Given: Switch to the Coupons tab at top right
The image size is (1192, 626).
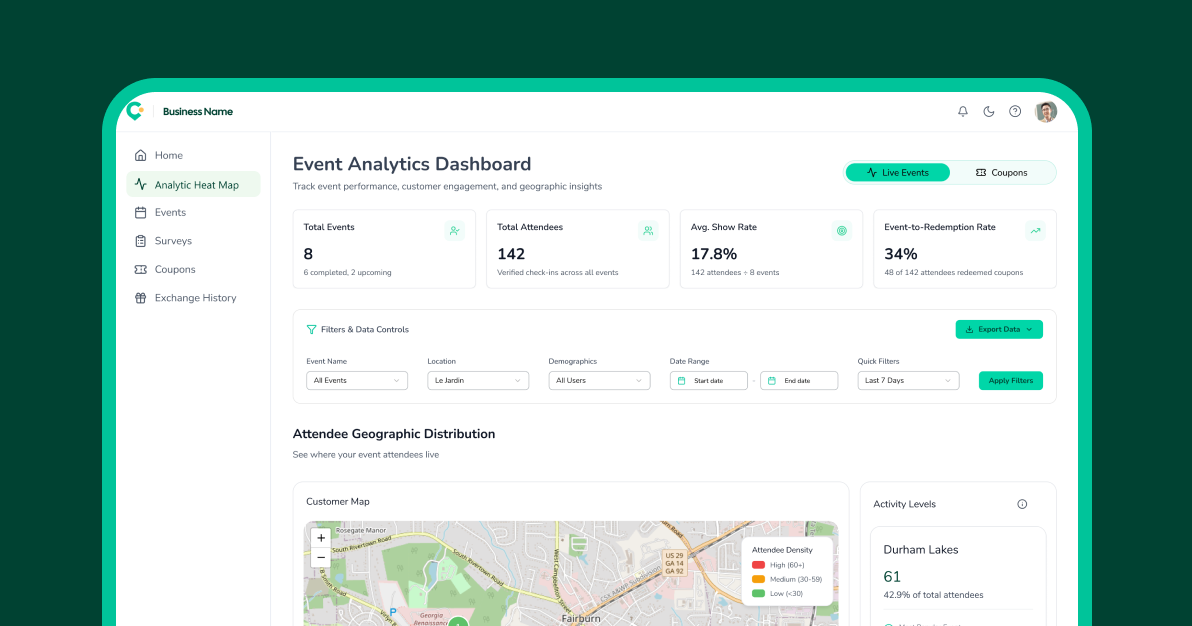Looking at the screenshot, I should (1001, 173).
